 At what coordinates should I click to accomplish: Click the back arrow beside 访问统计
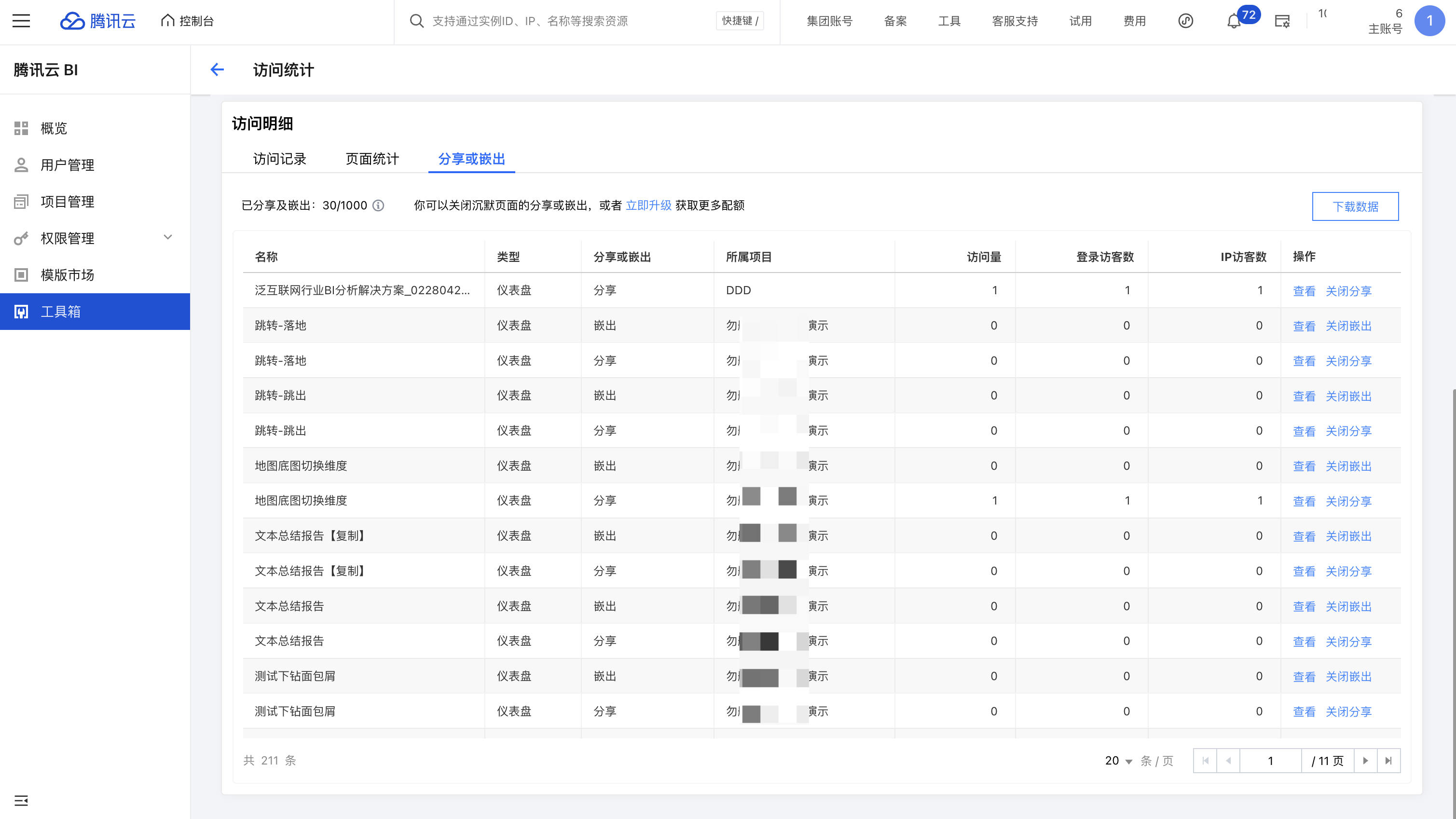(217, 69)
